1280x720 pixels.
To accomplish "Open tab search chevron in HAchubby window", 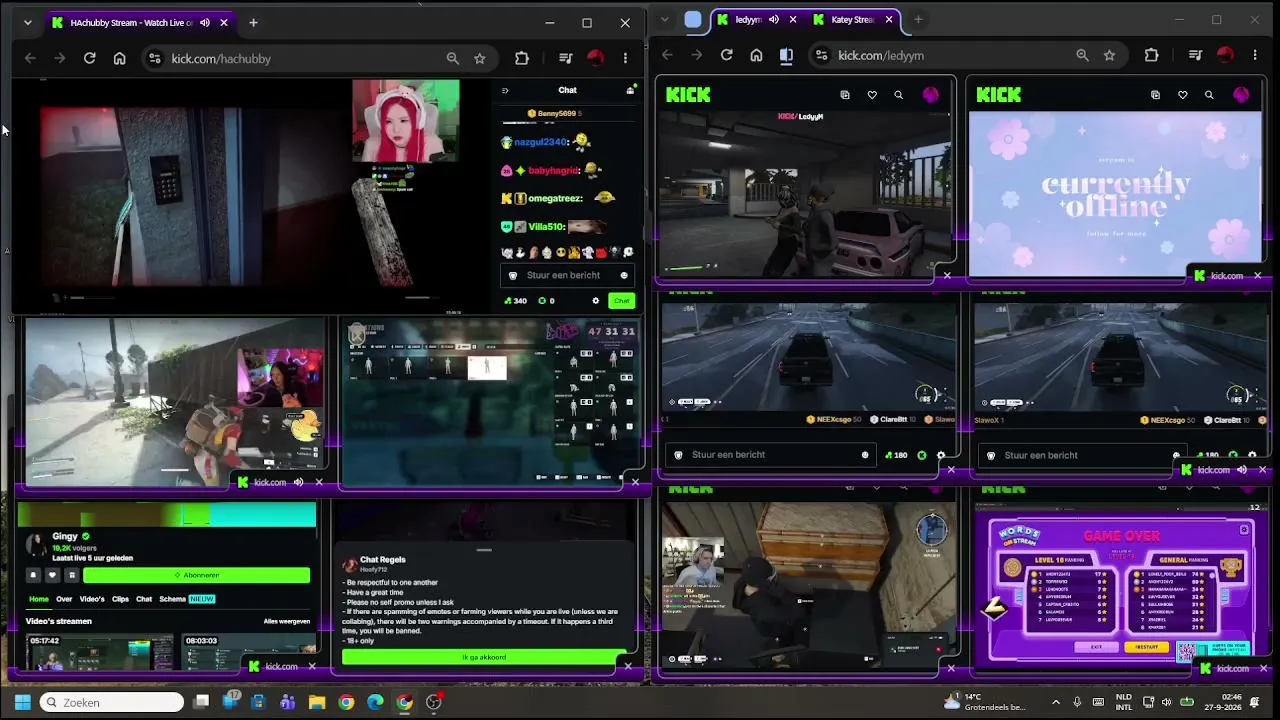I will (x=27, y=22).
